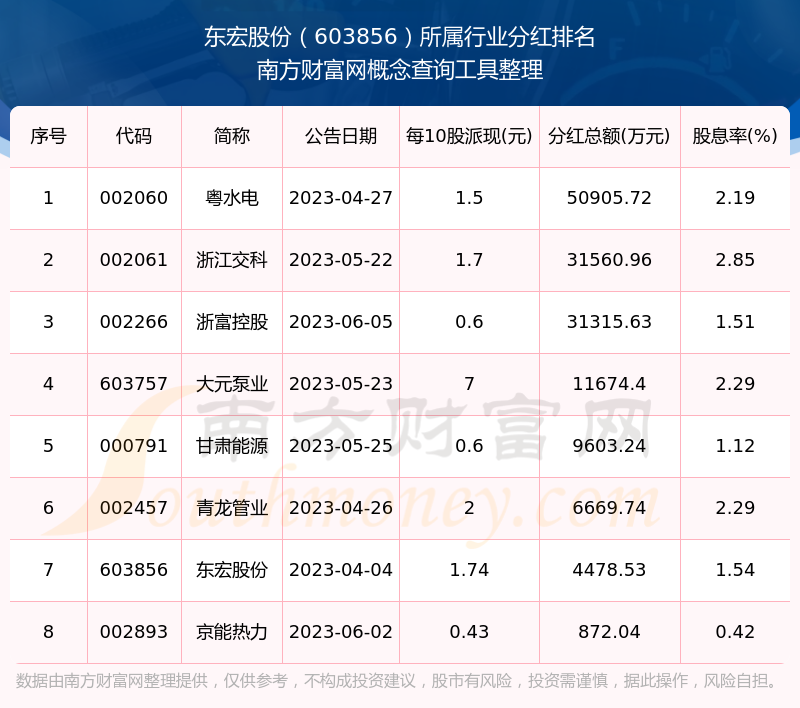Image resolution: width=800 pixels, height=708 pixels.
Task: Click dividend yield 1.51
Action: tap(735, 322)
